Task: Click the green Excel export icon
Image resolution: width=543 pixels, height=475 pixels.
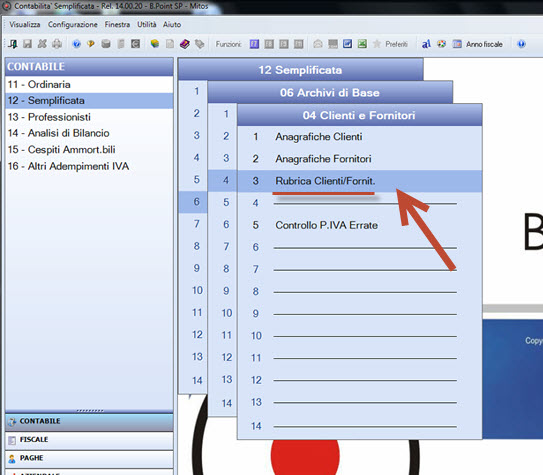Action: tap(362, 44)
